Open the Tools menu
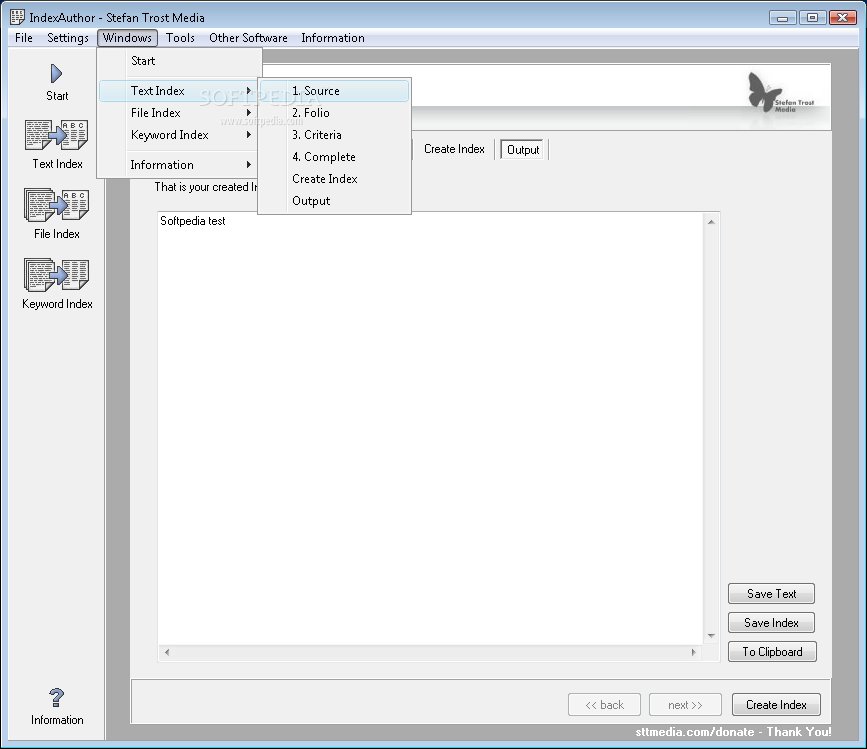The width and height of the screenshot is (867, 749). 180,38
